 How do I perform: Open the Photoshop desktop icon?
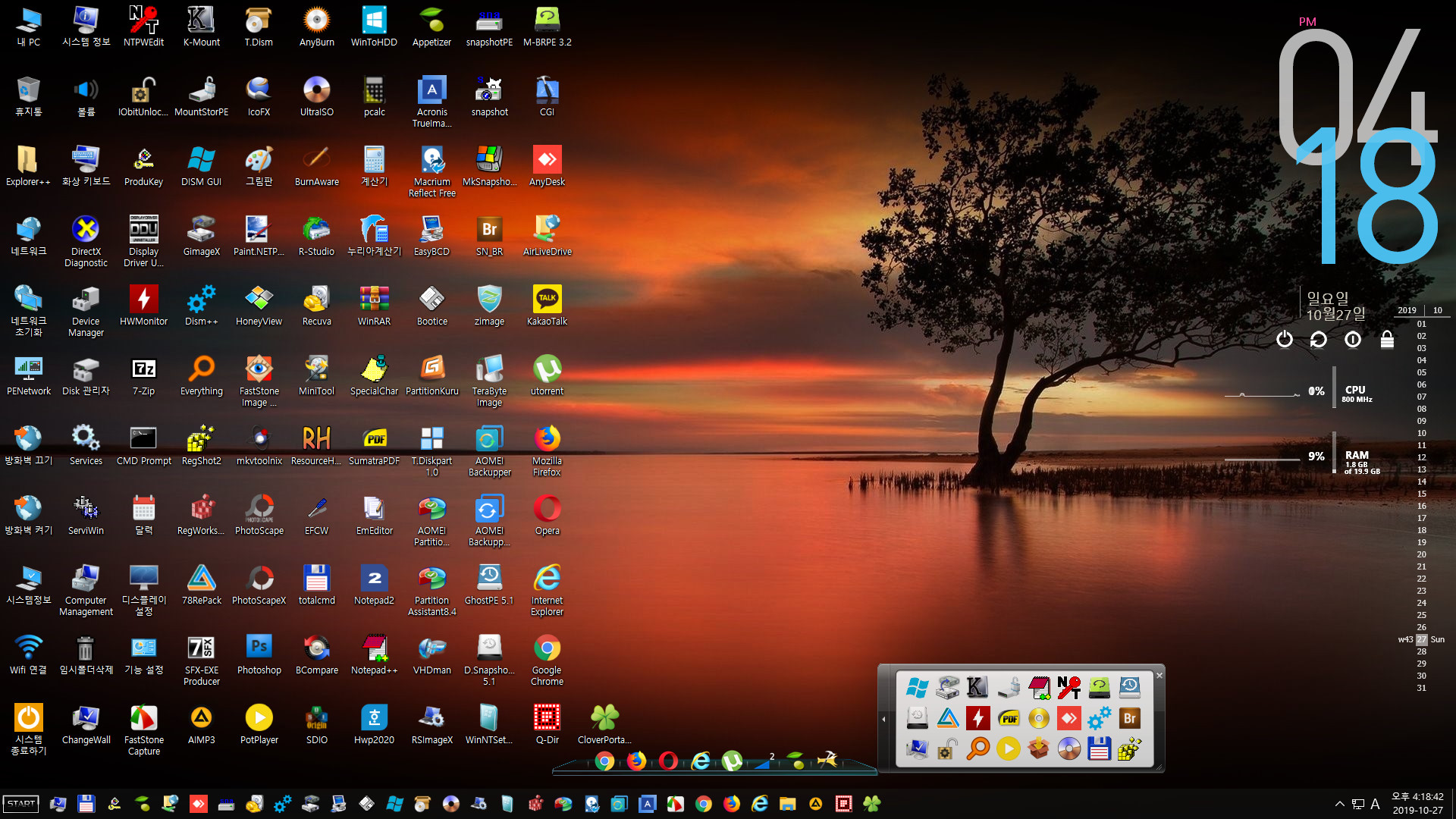[x=259, y=654]
